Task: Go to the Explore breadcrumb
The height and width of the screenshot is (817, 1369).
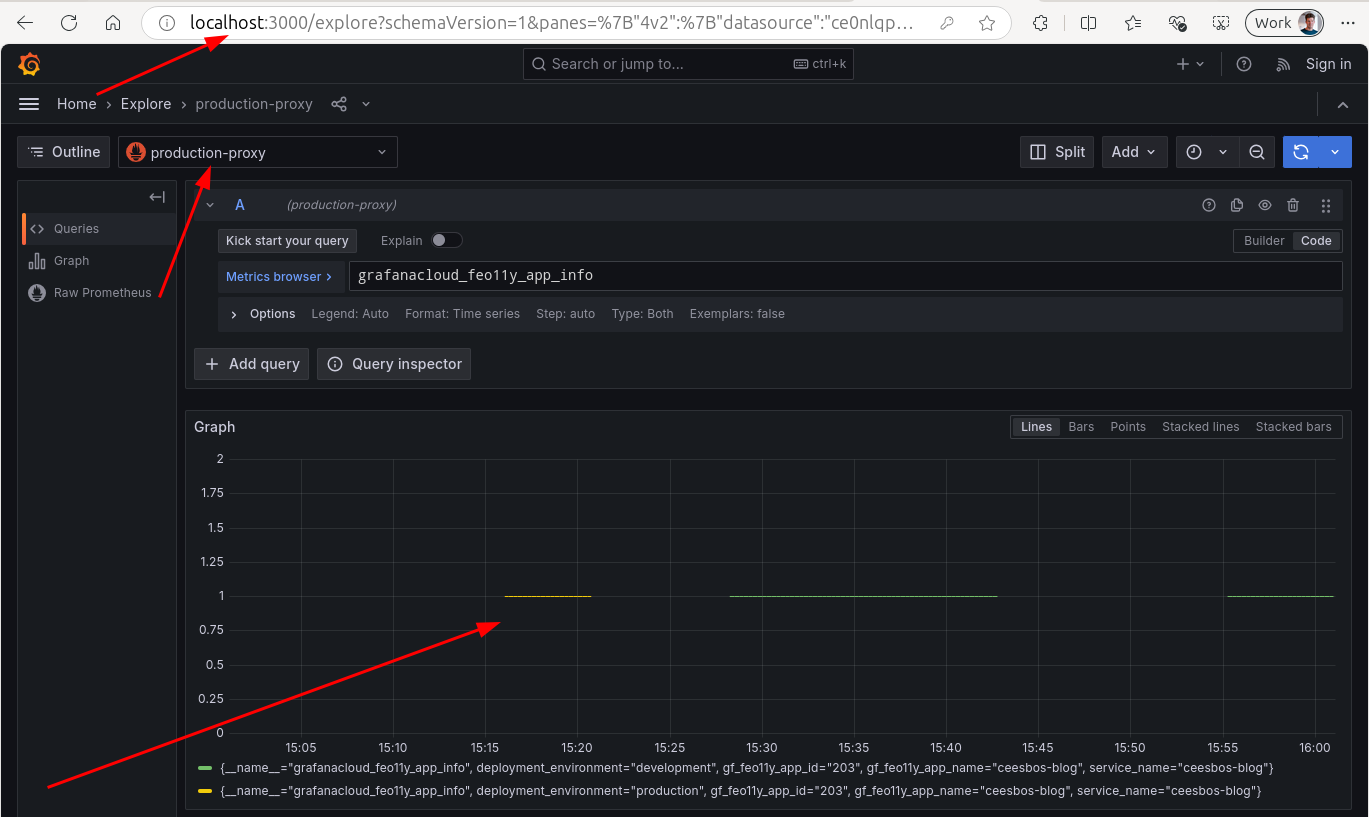Action: [146, 104]
